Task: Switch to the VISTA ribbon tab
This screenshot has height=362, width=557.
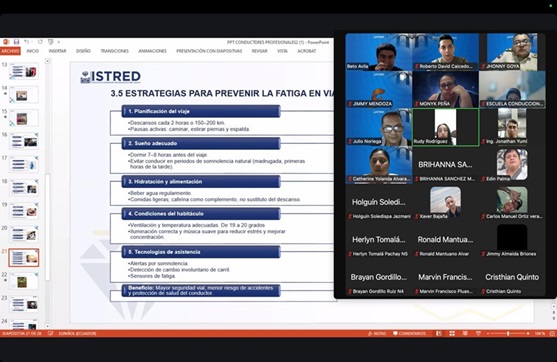Action: [282, 51]
